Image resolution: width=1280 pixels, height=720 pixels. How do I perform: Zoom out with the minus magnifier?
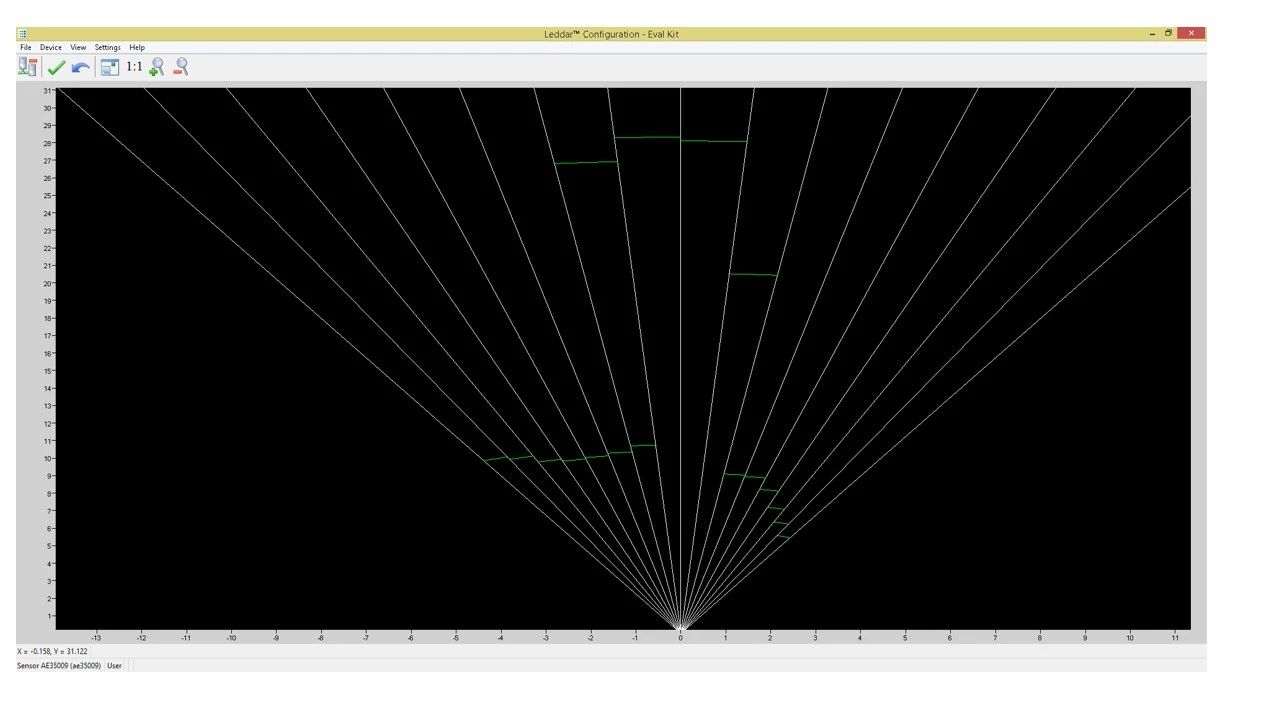[181, 67]
